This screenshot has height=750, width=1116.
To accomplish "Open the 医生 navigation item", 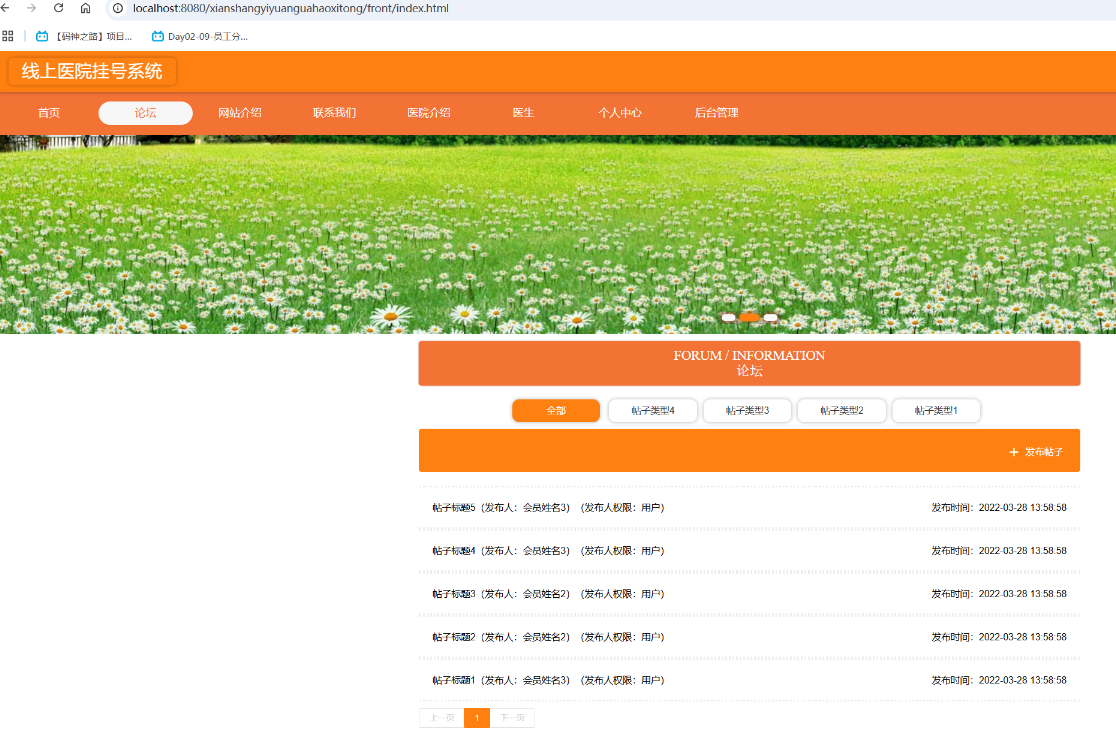I will 522,112.
